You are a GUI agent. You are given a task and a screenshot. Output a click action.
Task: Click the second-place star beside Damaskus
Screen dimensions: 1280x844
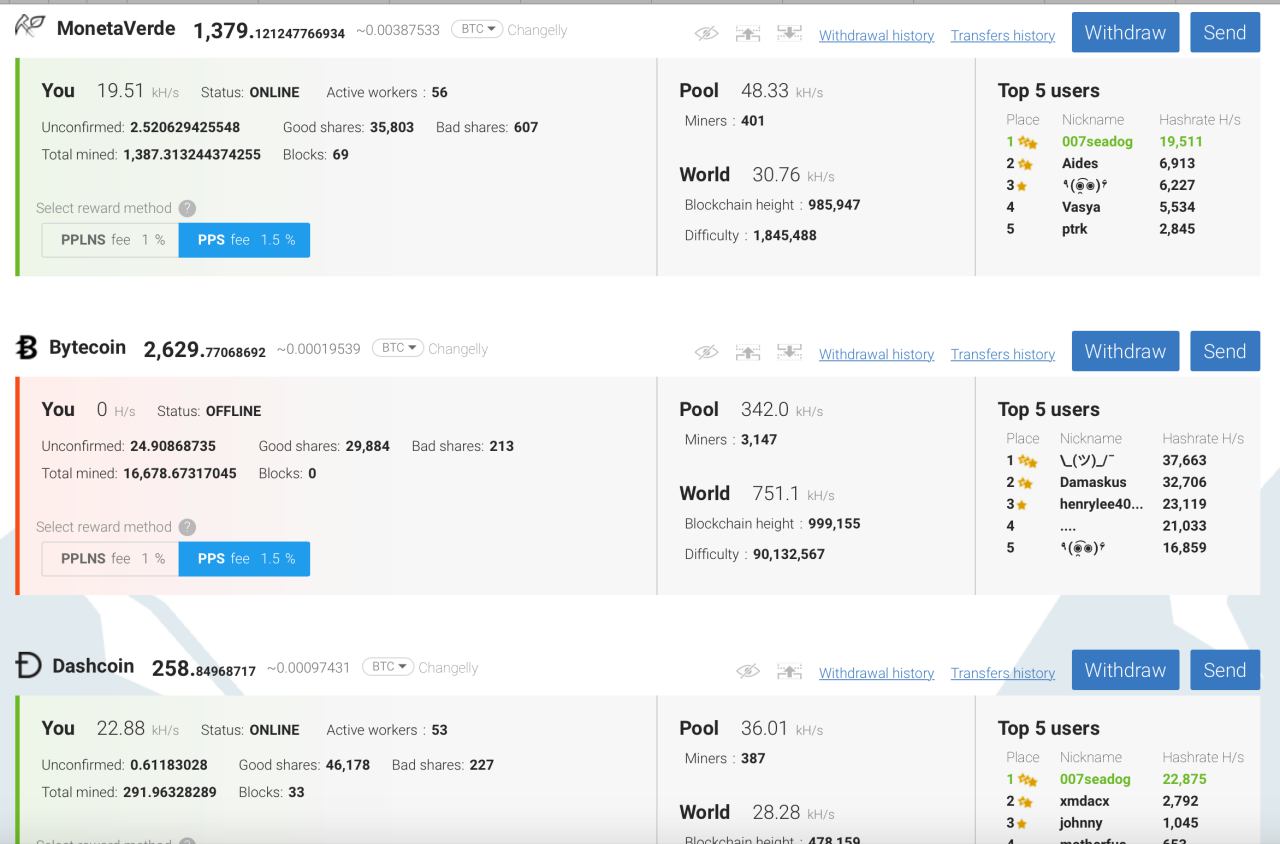coord(1025,483)
